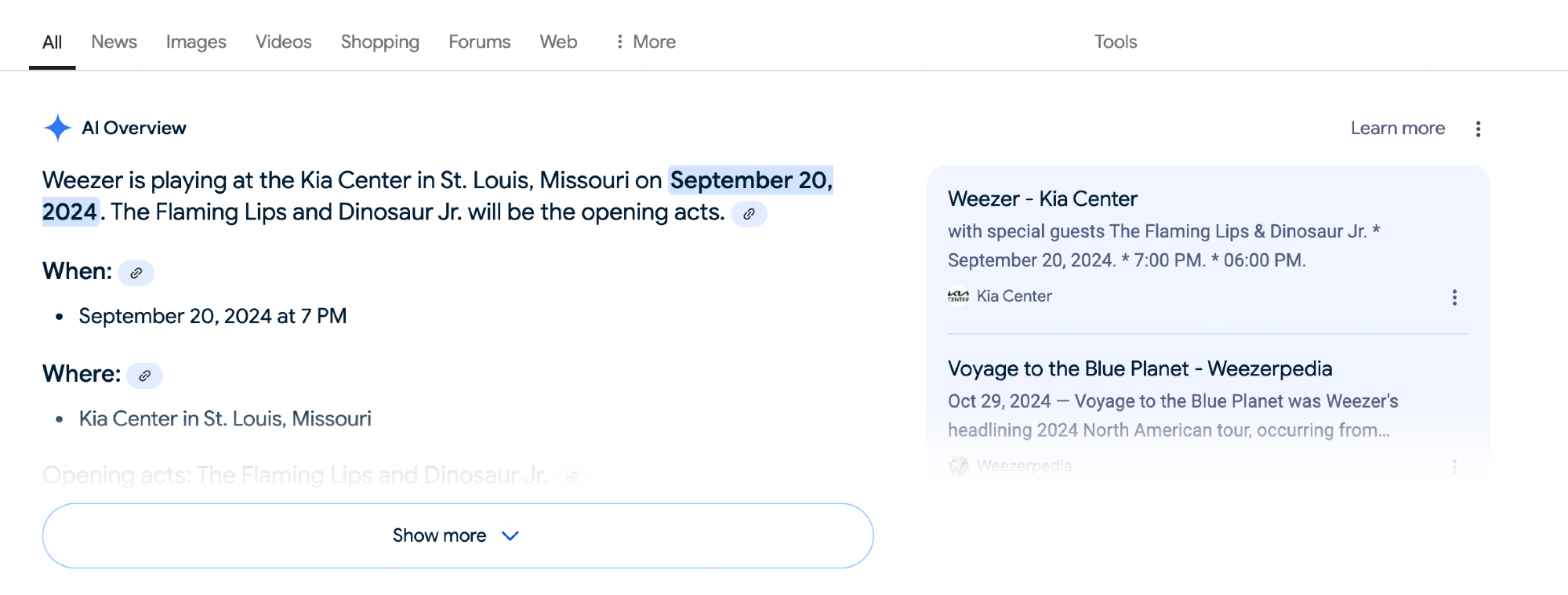The height and width of the screenshot is (595, 1568).
Task: Click the link icon beside Where
Action: point(145,376)
